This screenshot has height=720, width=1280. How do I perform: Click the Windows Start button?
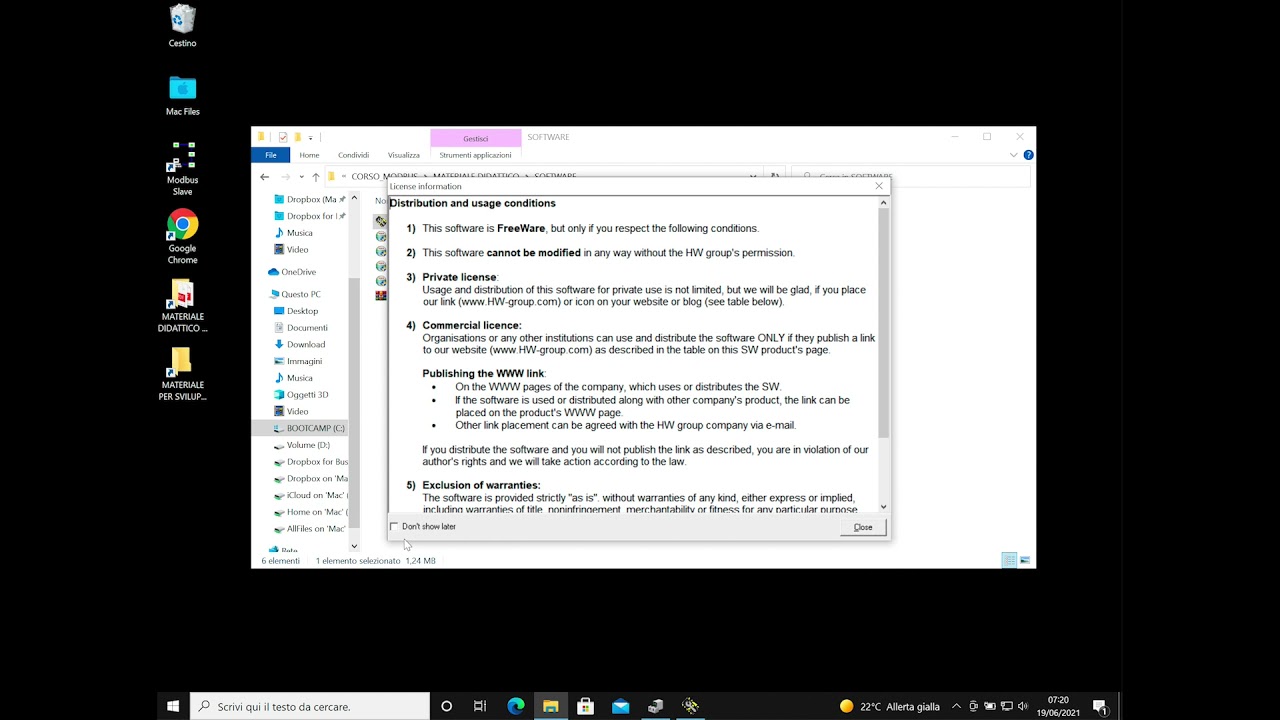(173, 706)
